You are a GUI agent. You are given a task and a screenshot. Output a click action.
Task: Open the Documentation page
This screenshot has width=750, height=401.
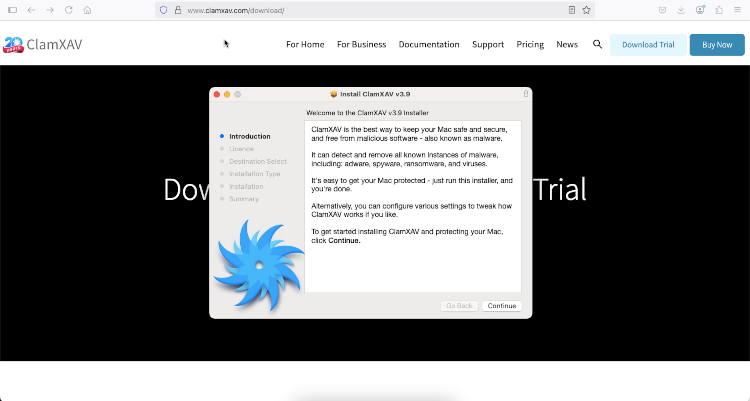click(429, 45)
